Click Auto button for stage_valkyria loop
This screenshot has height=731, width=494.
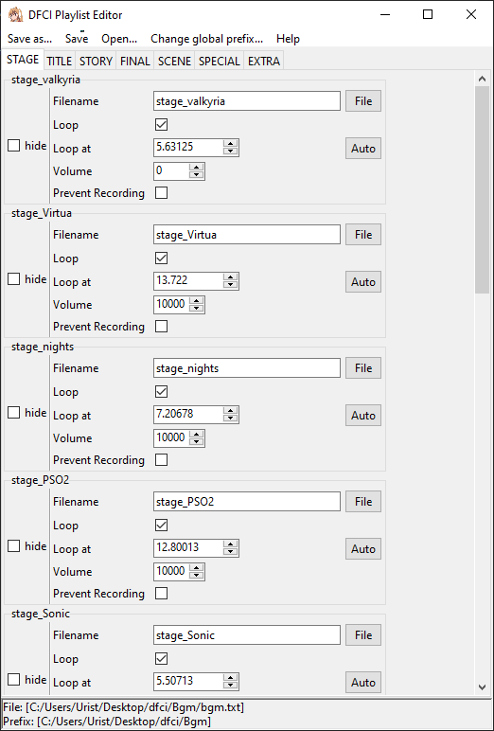coord(363,148)
